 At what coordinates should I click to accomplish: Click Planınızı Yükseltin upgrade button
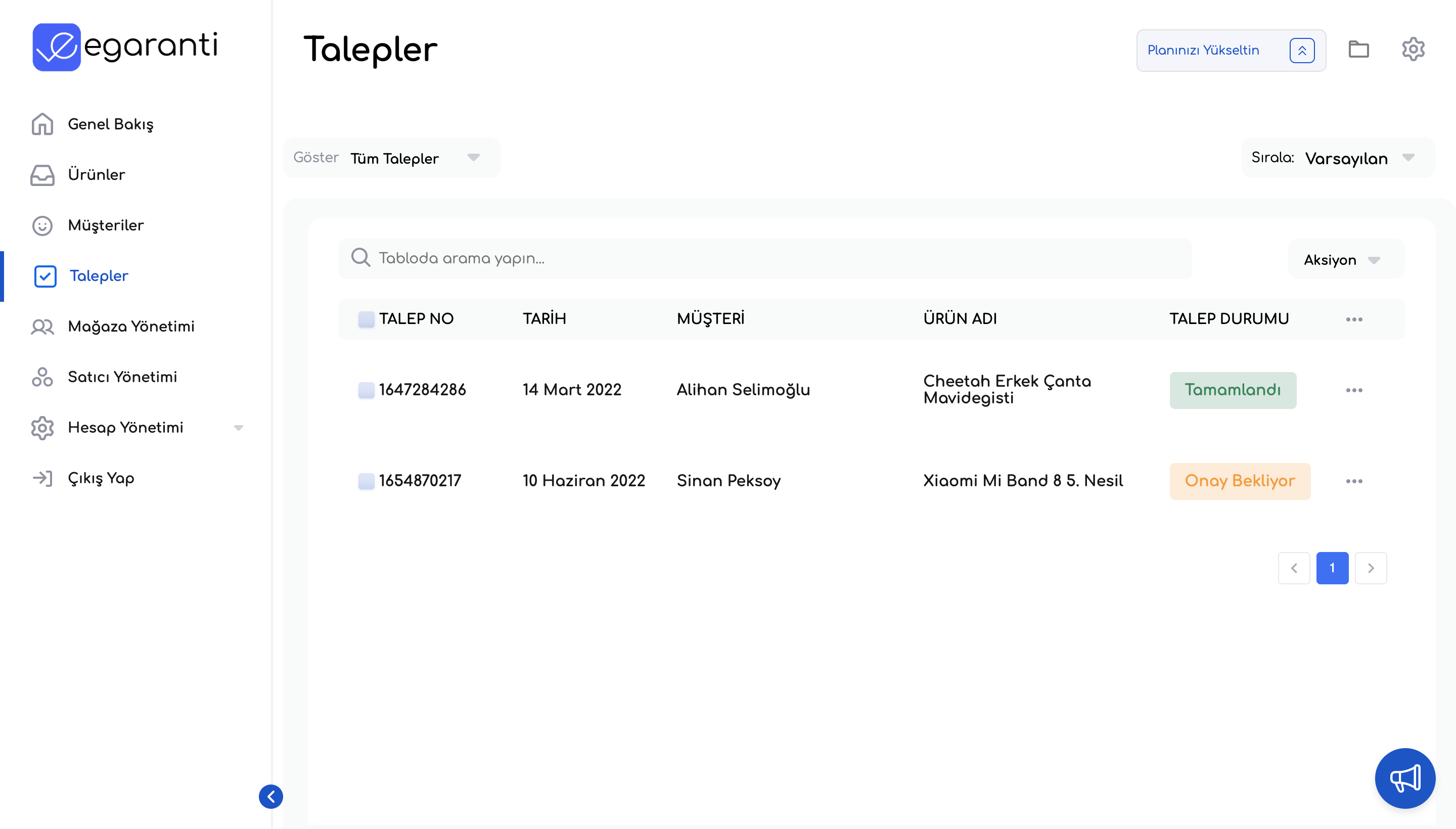1230,50
